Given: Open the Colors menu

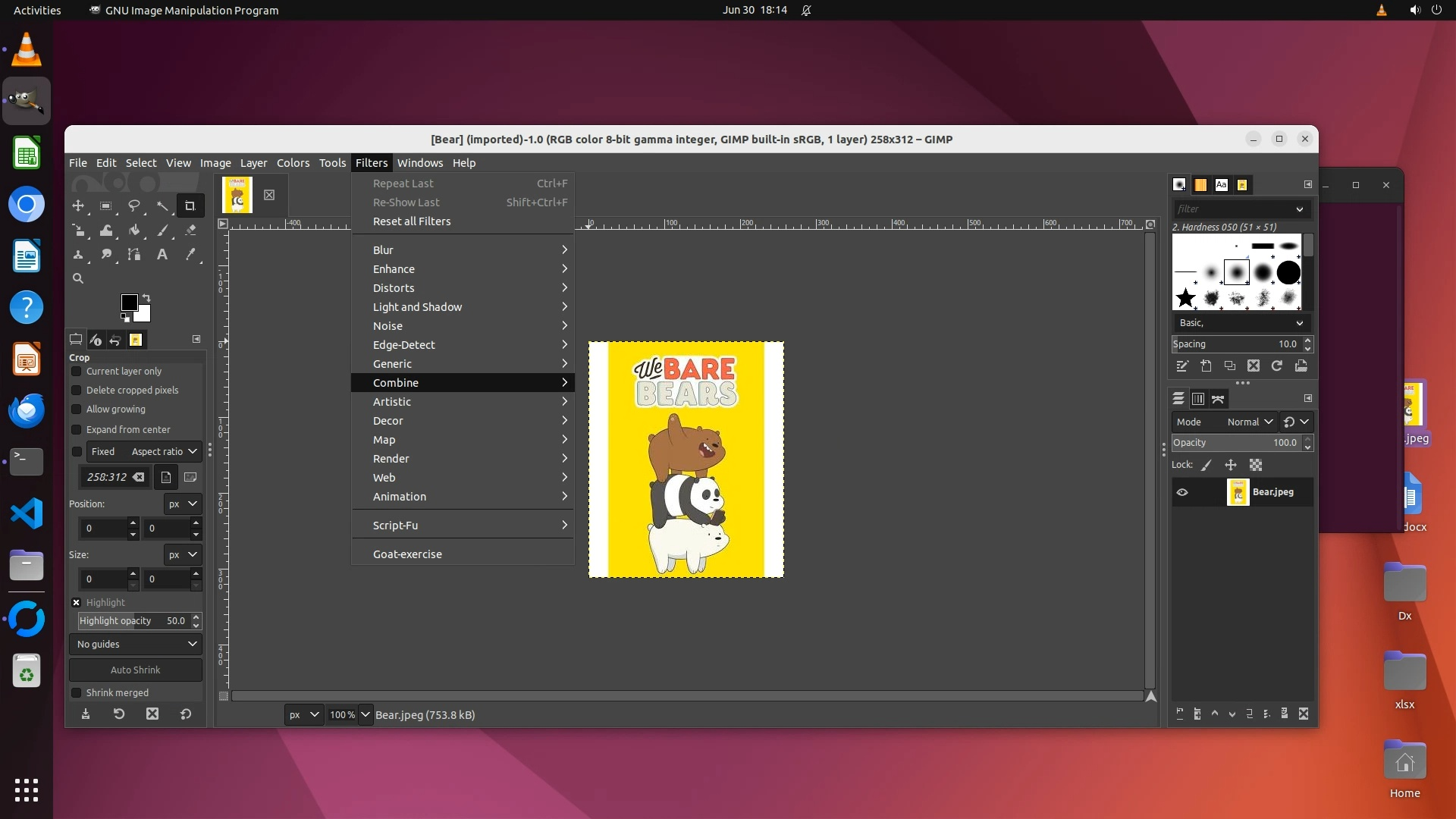Looking at the screenshot, I should [293, 163].
